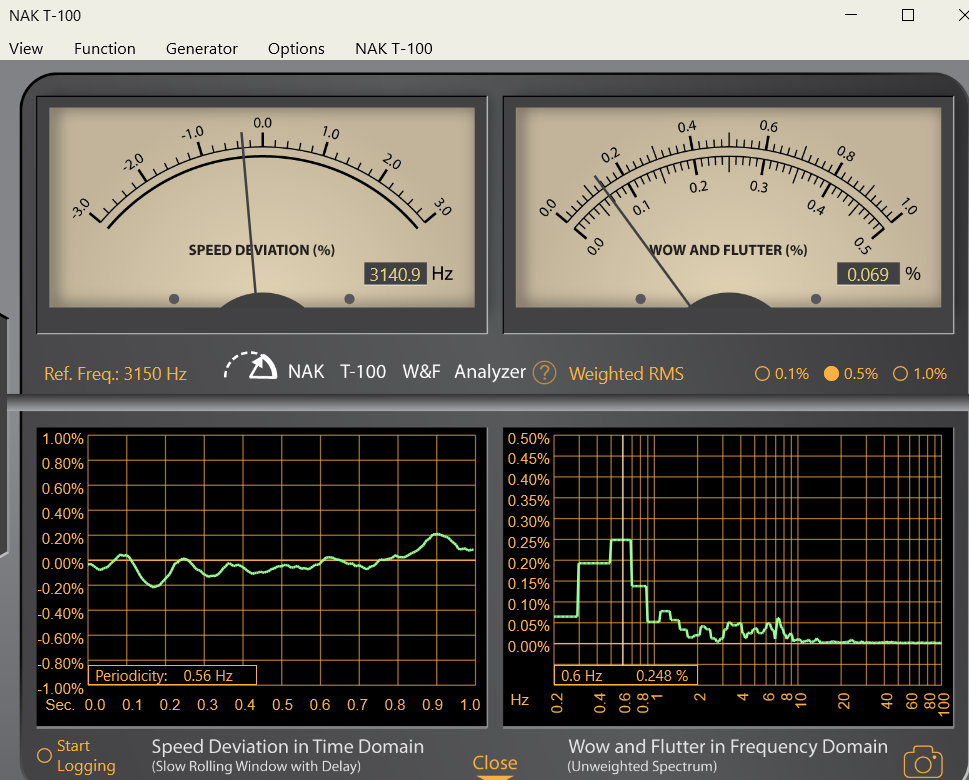Select the 1.0% range radio button
The height and width of the screenshot is (780, 969).
(x=900, y=374)
